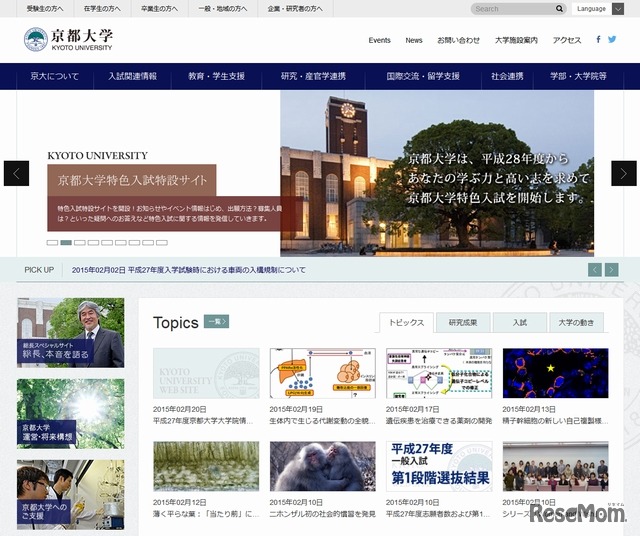Open the 2015年02月13日 star cell thumbnail

(556, 373)
